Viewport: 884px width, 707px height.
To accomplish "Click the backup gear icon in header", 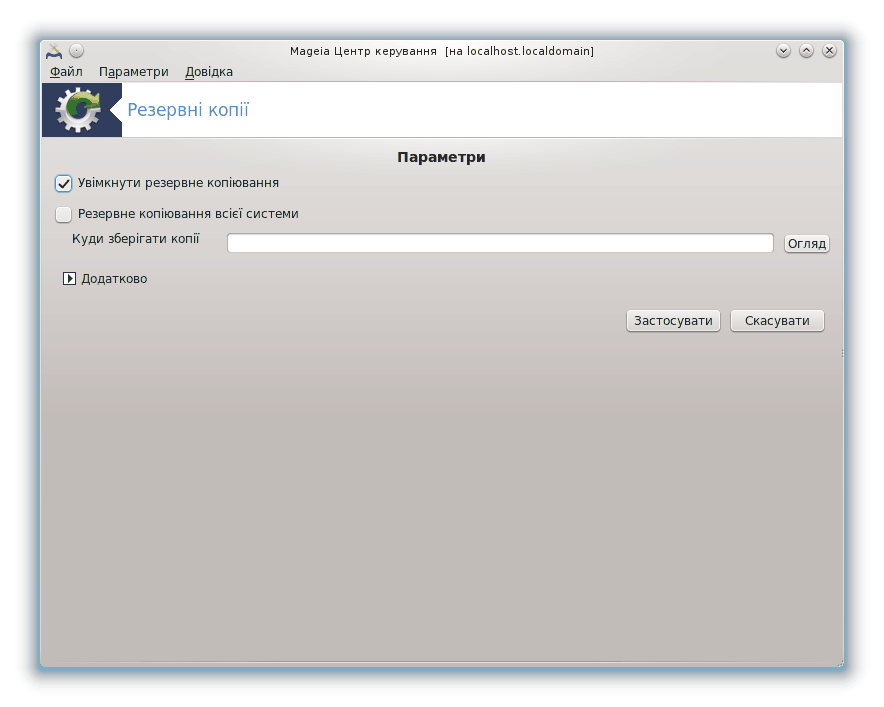I will 78,110.
